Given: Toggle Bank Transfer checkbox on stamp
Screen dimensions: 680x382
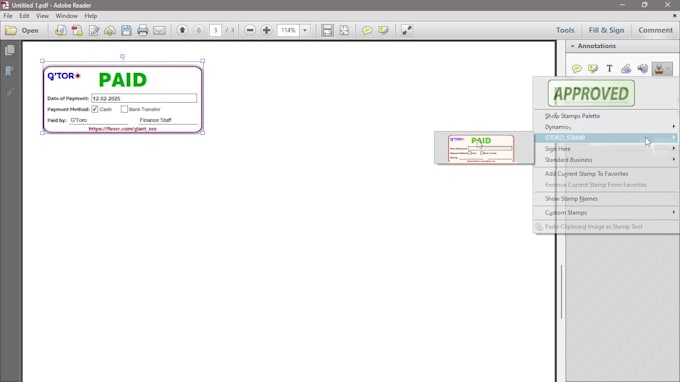Looking at the screenshot, I should pyautogui.click(x=124, y=109).
